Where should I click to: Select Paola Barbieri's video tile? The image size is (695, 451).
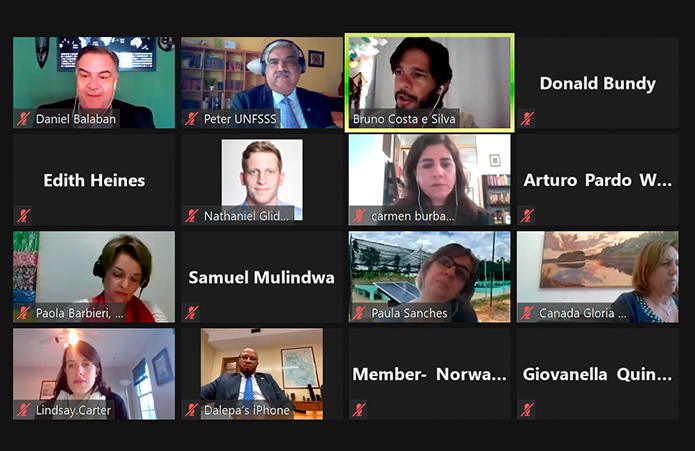point(94,276)
